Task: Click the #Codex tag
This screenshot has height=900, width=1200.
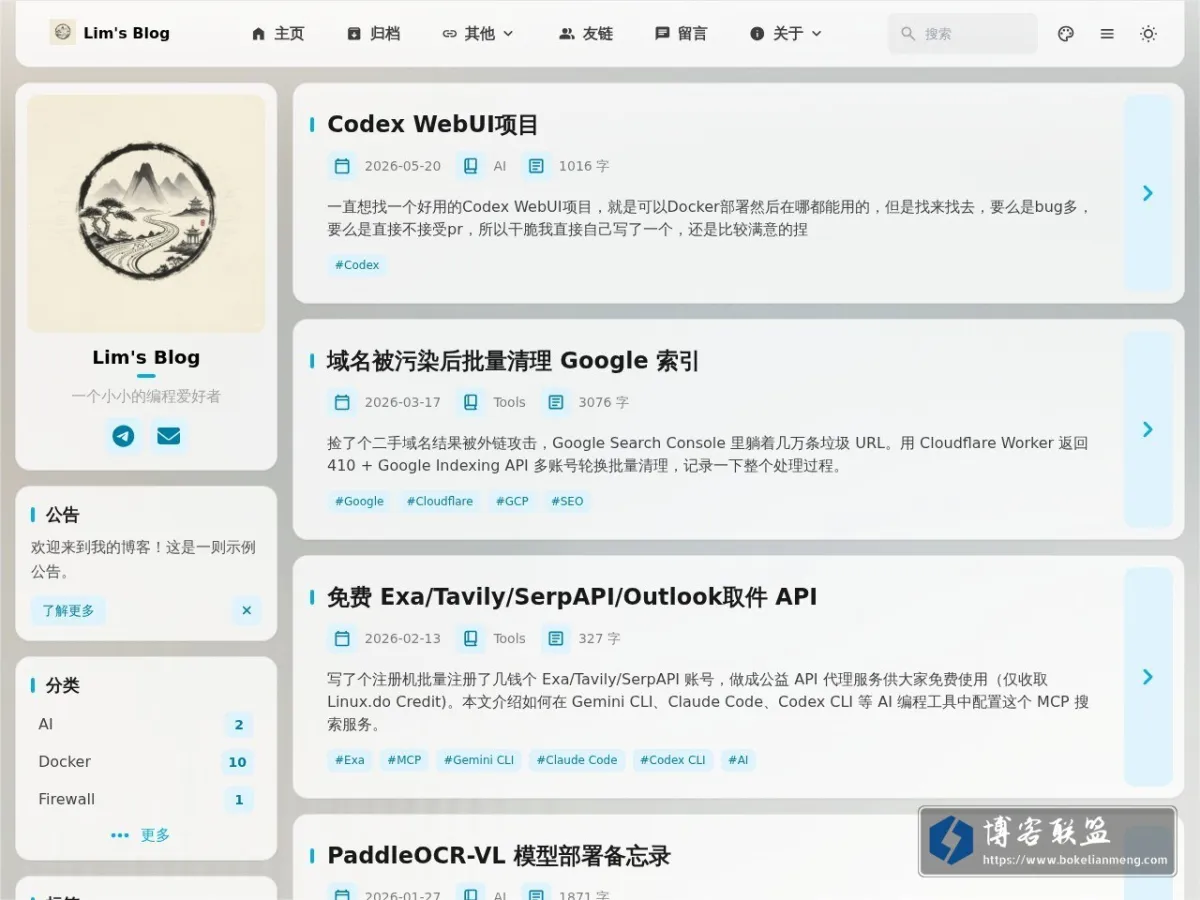Action: (x=357, y=265)
